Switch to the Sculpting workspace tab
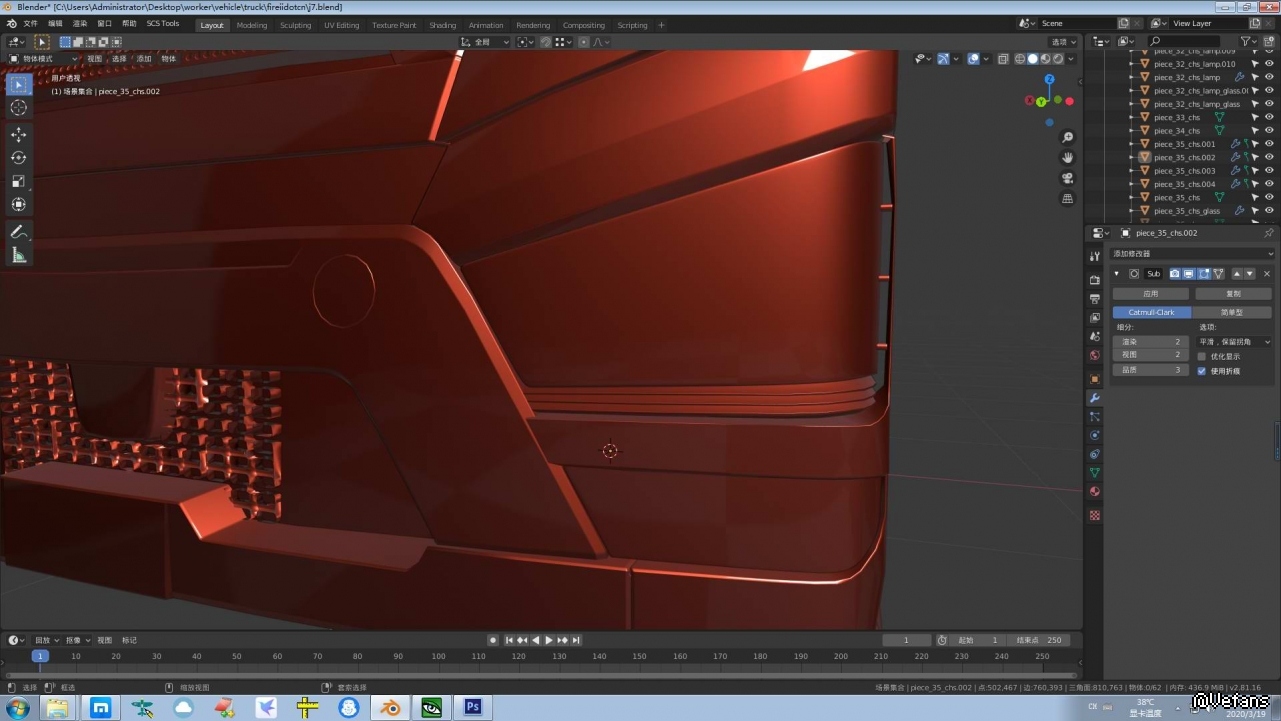The image size is (1281, 721). pos(295,25)
